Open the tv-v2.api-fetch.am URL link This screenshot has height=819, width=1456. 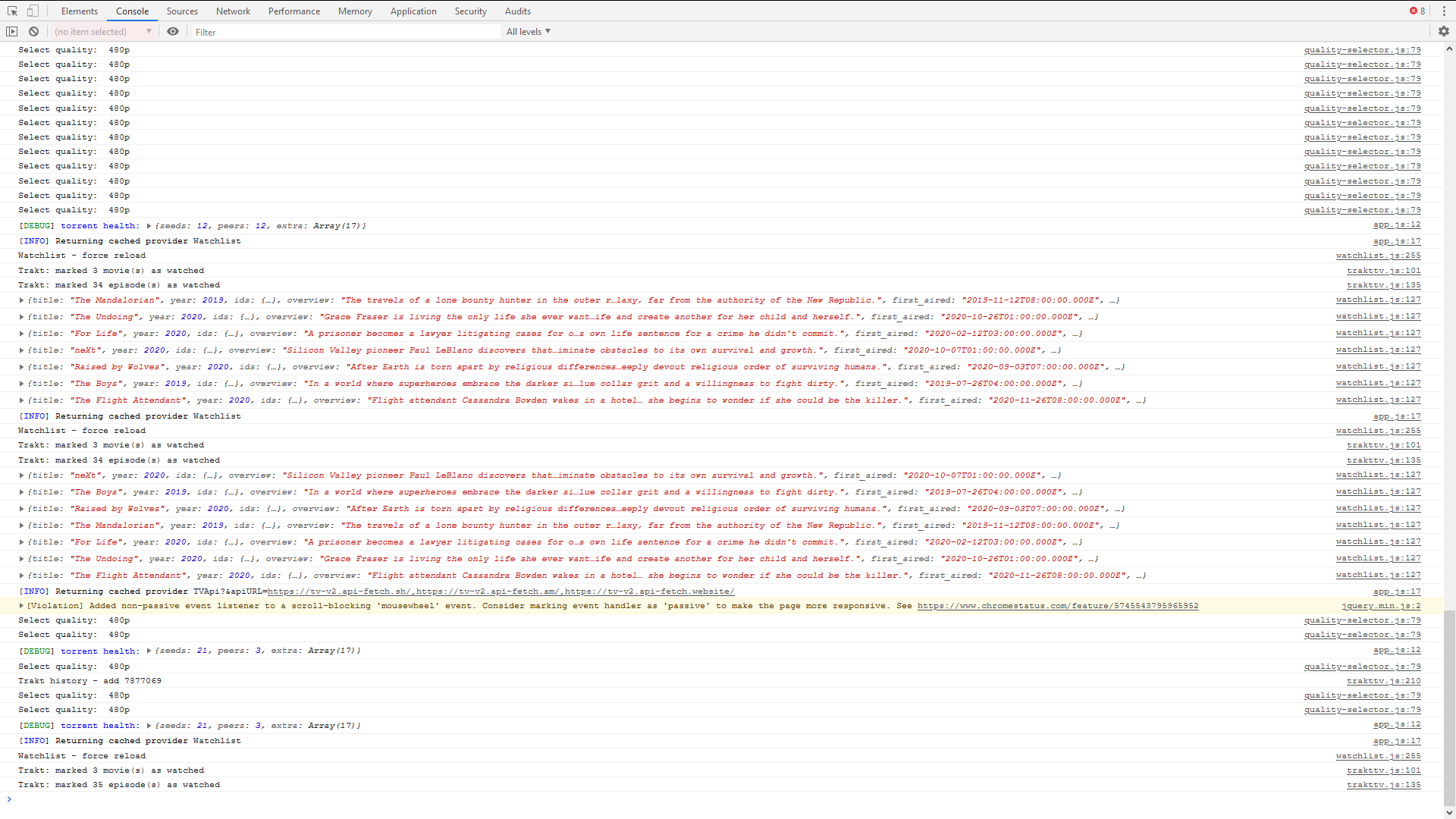click(x=487, y=591)
